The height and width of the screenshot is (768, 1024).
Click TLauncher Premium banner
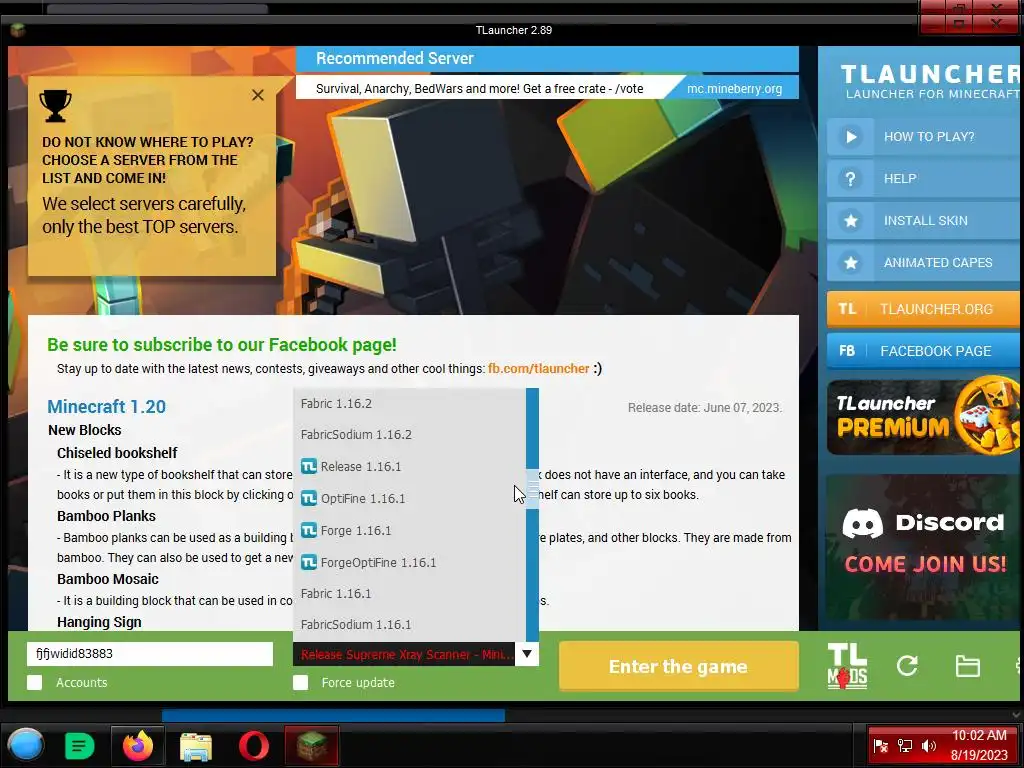[x=924, y=417]
